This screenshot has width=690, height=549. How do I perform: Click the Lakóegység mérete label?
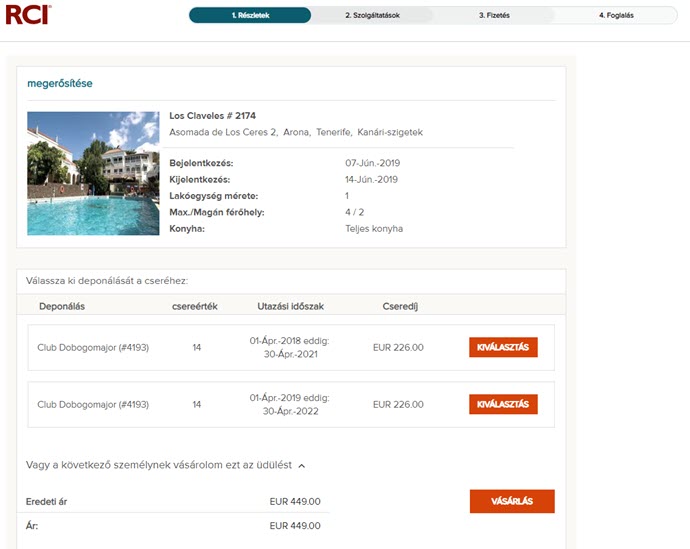(x=213, y=196)
